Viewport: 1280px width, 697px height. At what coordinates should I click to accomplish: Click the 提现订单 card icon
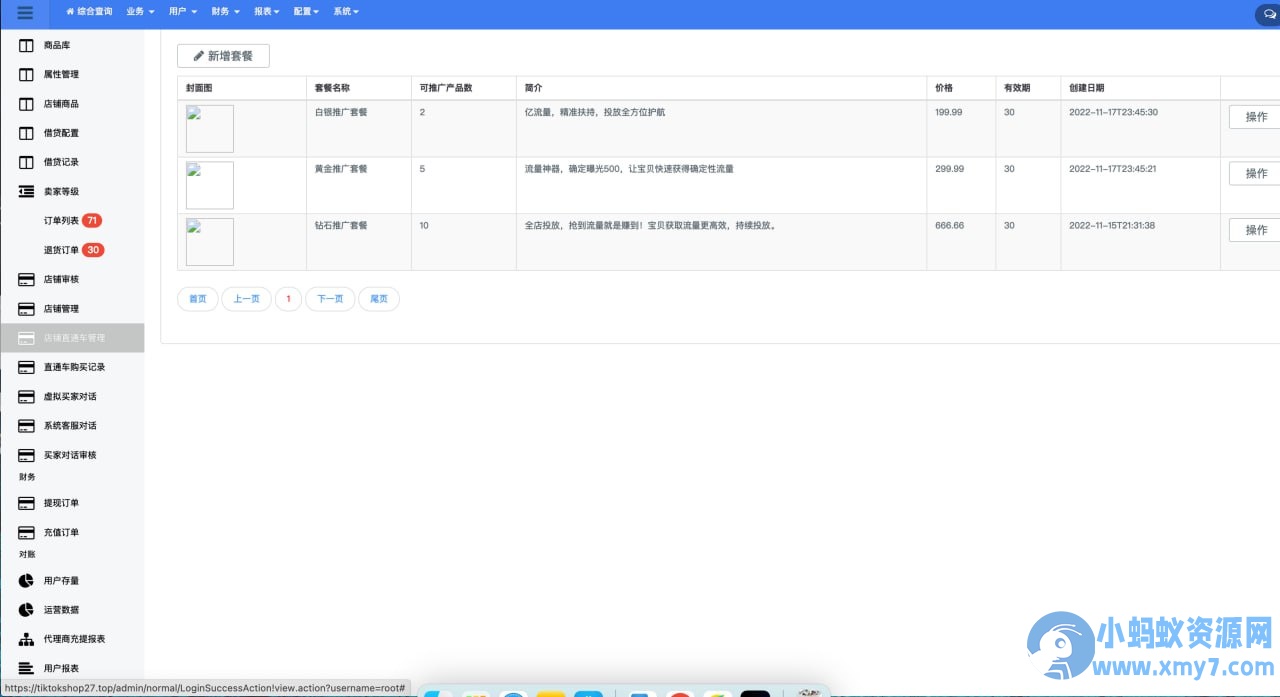point(26,503)
